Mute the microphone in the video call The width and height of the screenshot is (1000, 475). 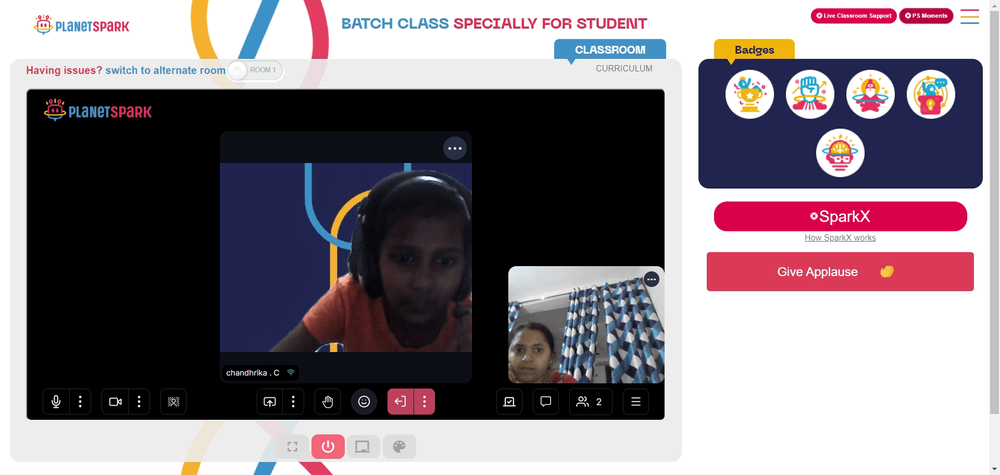56,402
